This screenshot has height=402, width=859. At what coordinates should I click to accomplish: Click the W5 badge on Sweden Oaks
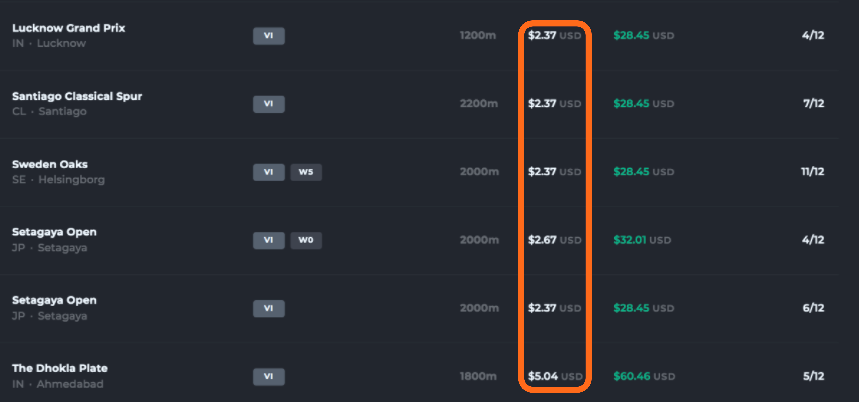306,172
